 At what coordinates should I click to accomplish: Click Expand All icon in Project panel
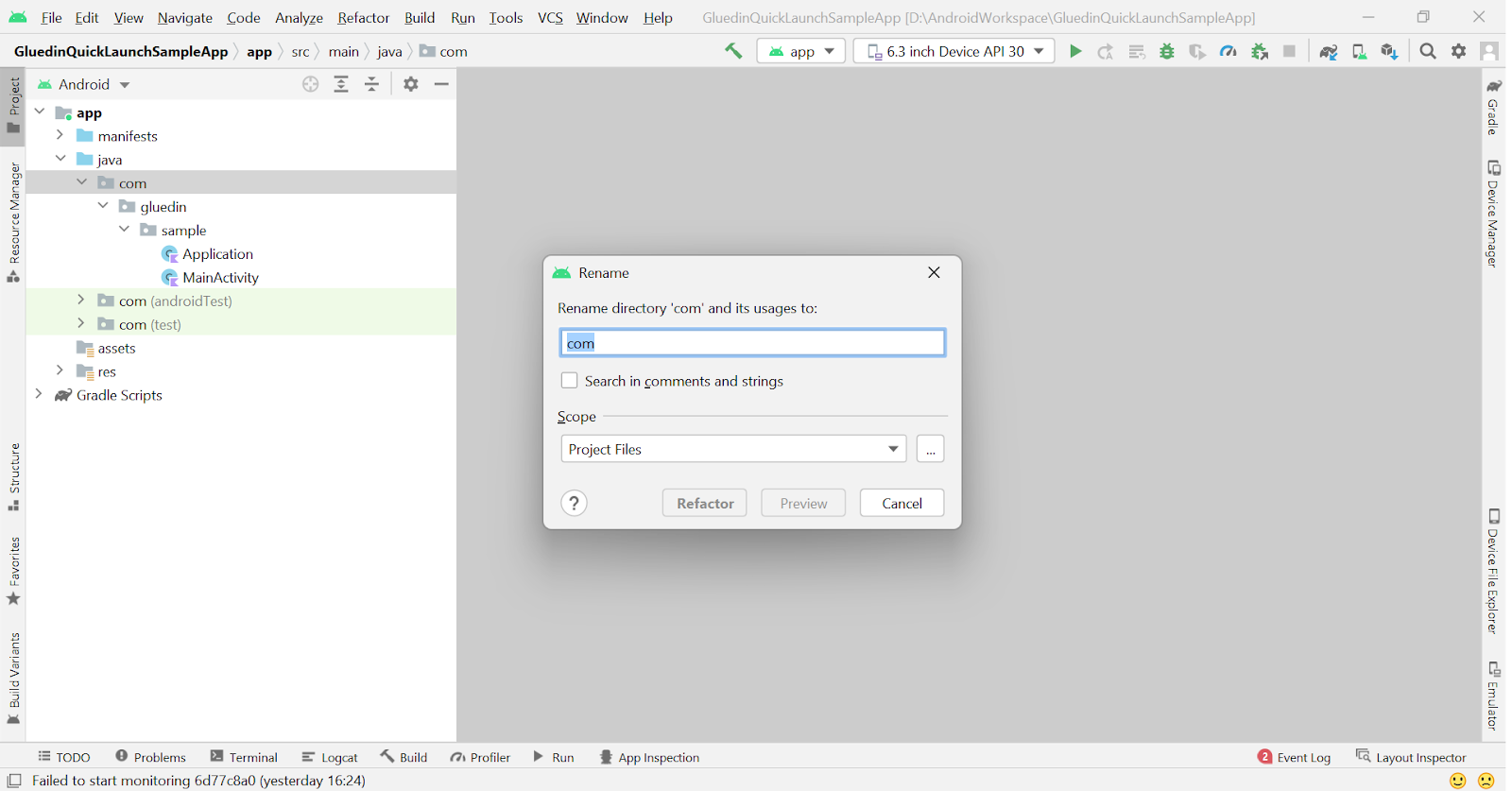point(341,84)
